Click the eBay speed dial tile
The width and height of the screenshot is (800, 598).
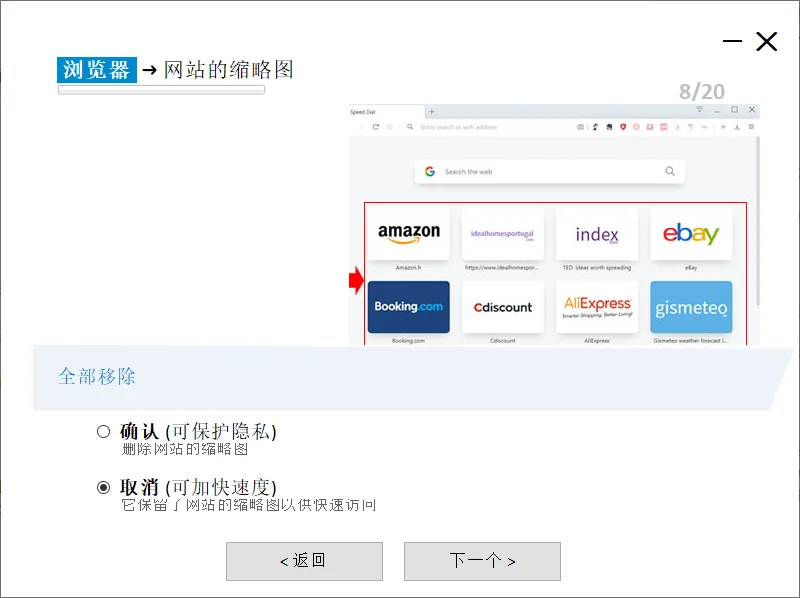point(691,234)
